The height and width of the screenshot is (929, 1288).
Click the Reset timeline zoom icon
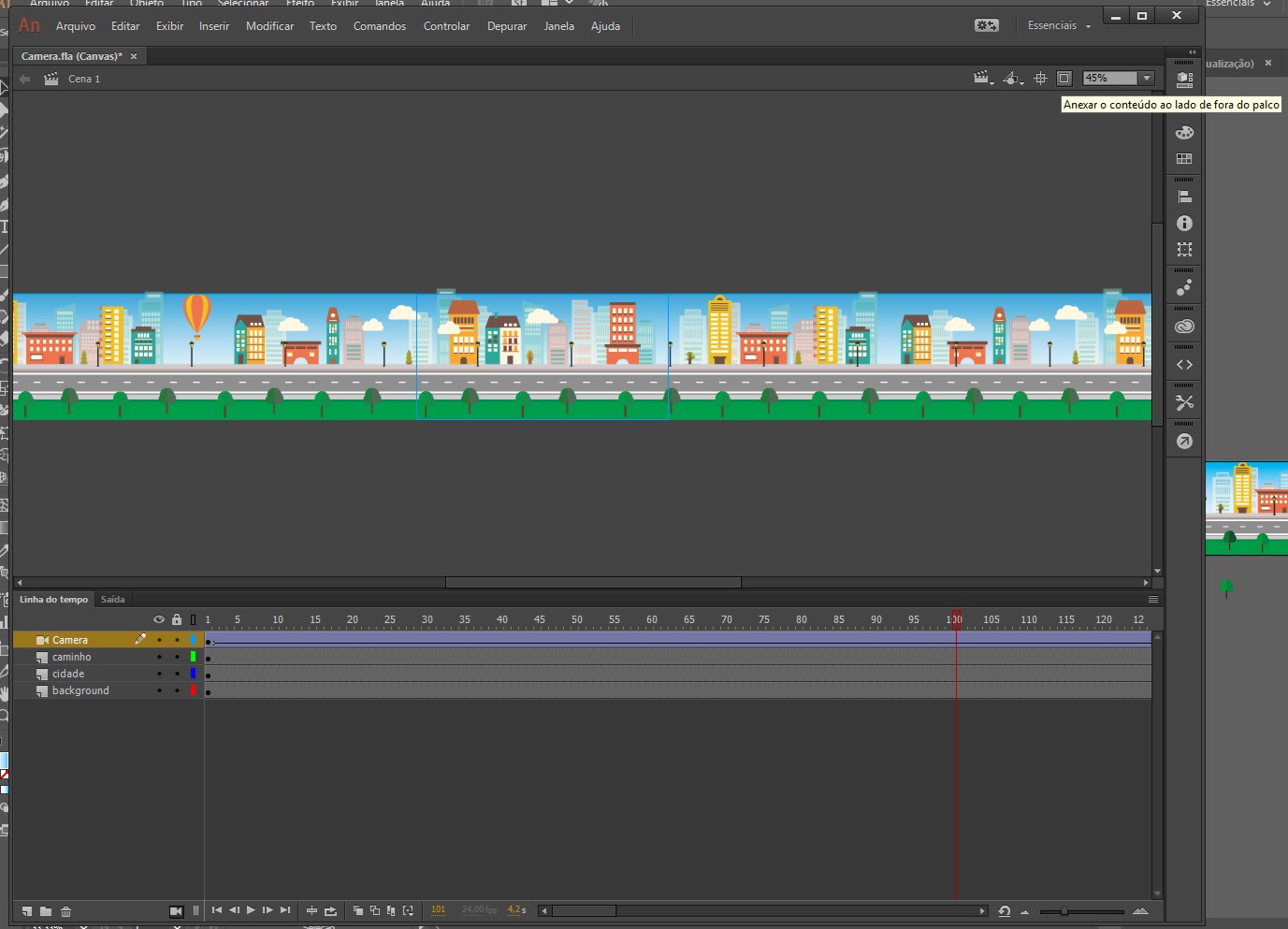pos(1004,911)
